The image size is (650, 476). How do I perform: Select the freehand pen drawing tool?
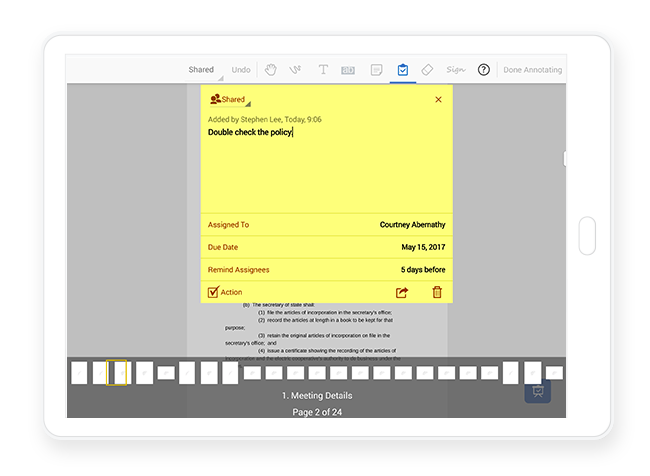click(x=295, y=70)
